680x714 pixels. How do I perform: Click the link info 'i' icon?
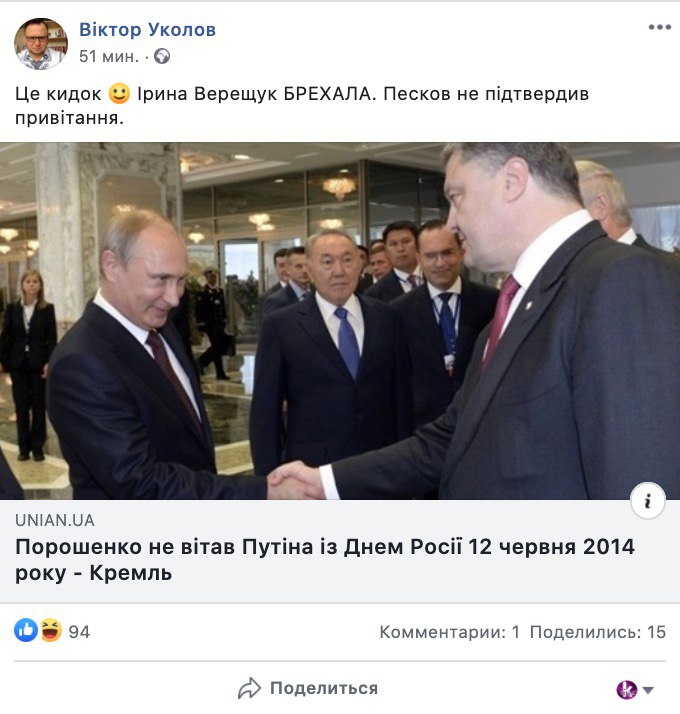pos(648,501)
